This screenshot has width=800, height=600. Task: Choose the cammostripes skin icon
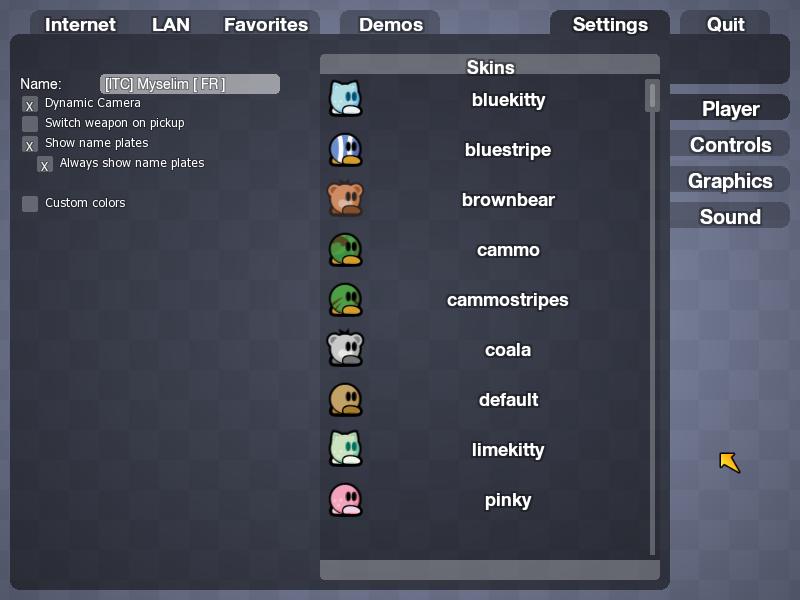(x=345, y=299)
